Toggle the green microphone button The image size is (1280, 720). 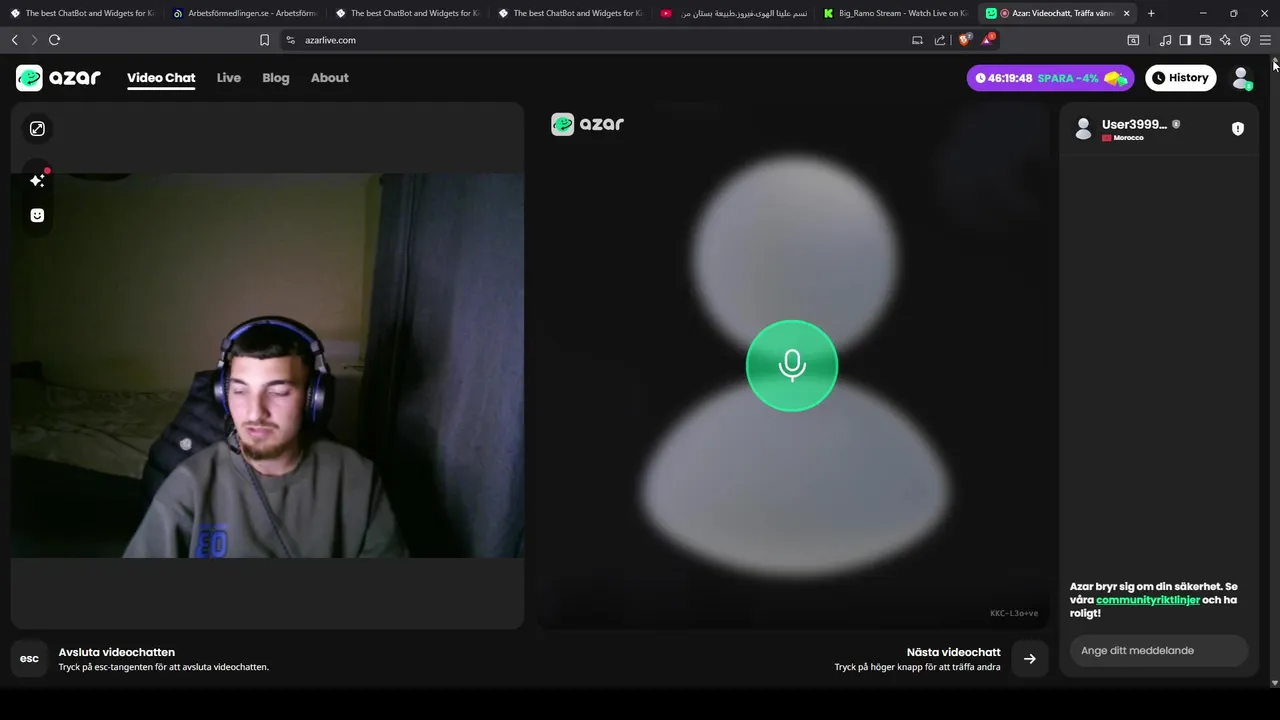coord(792,366)
